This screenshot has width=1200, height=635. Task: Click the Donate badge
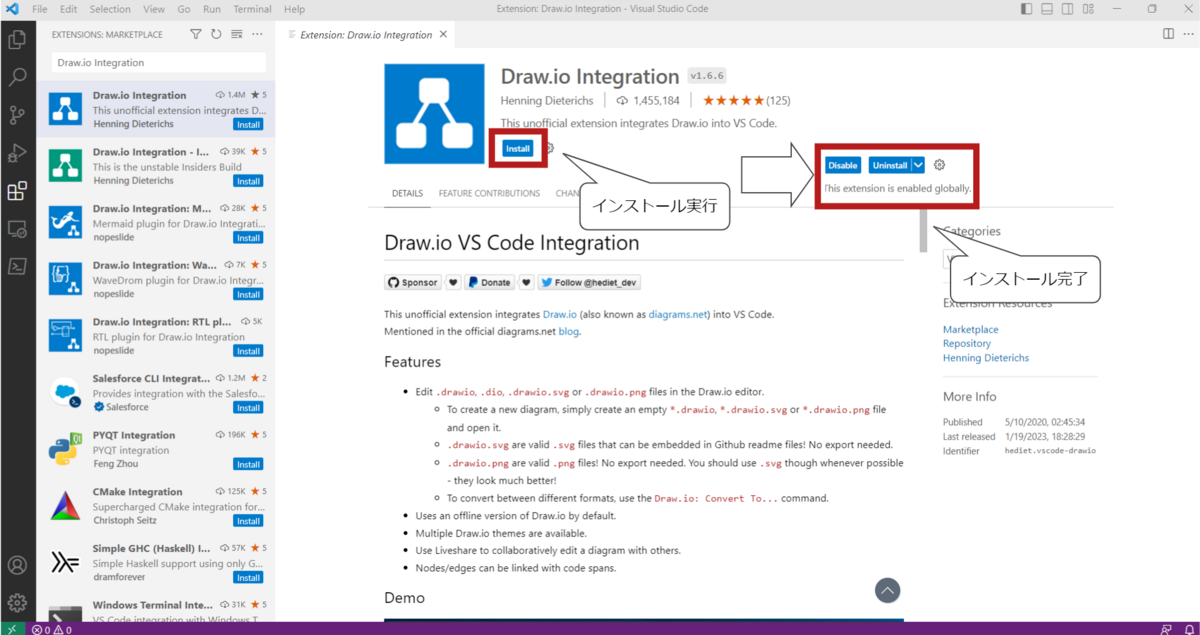(x=489, y=283)
